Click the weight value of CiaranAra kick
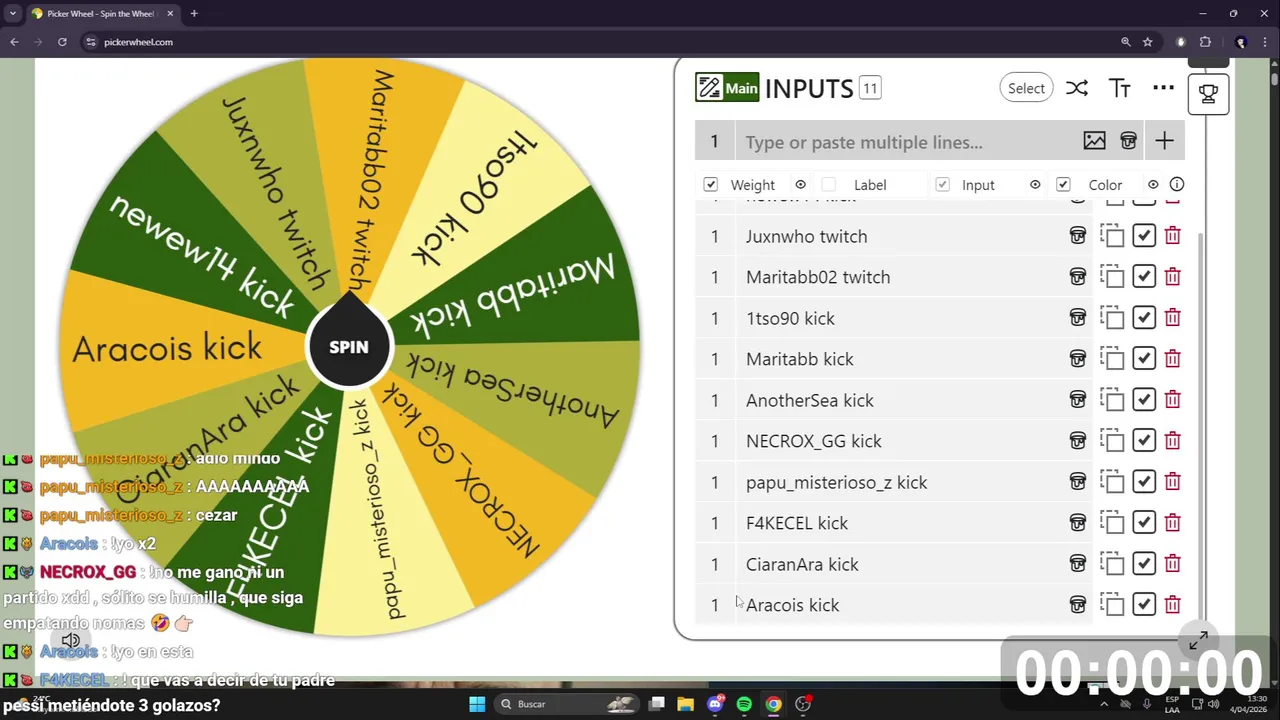Viewport: 1280px width, 720px height. pyautogui.click(x=714, y=564)
